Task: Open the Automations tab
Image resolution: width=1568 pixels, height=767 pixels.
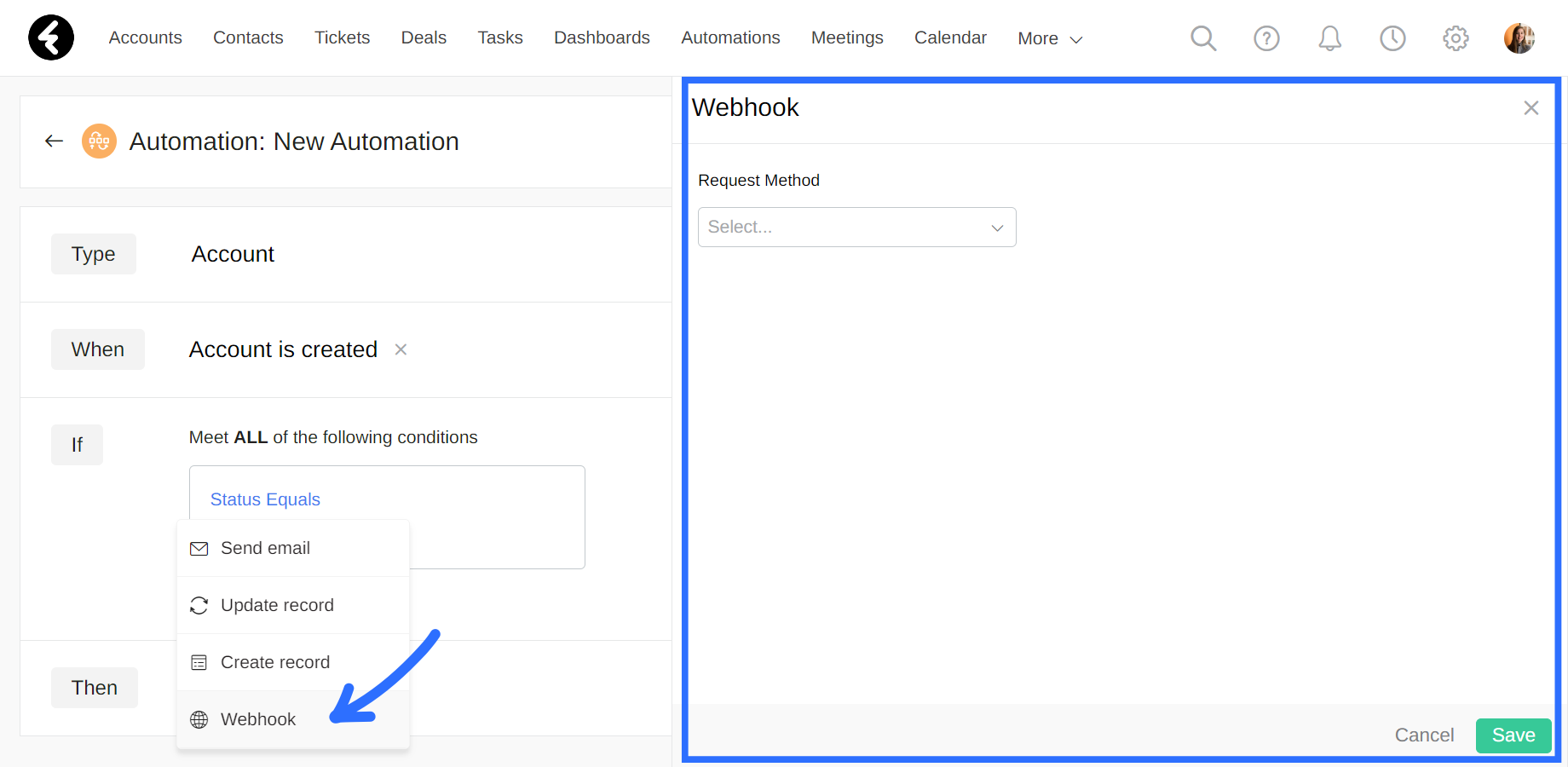Action: click(x=730, y=37)
